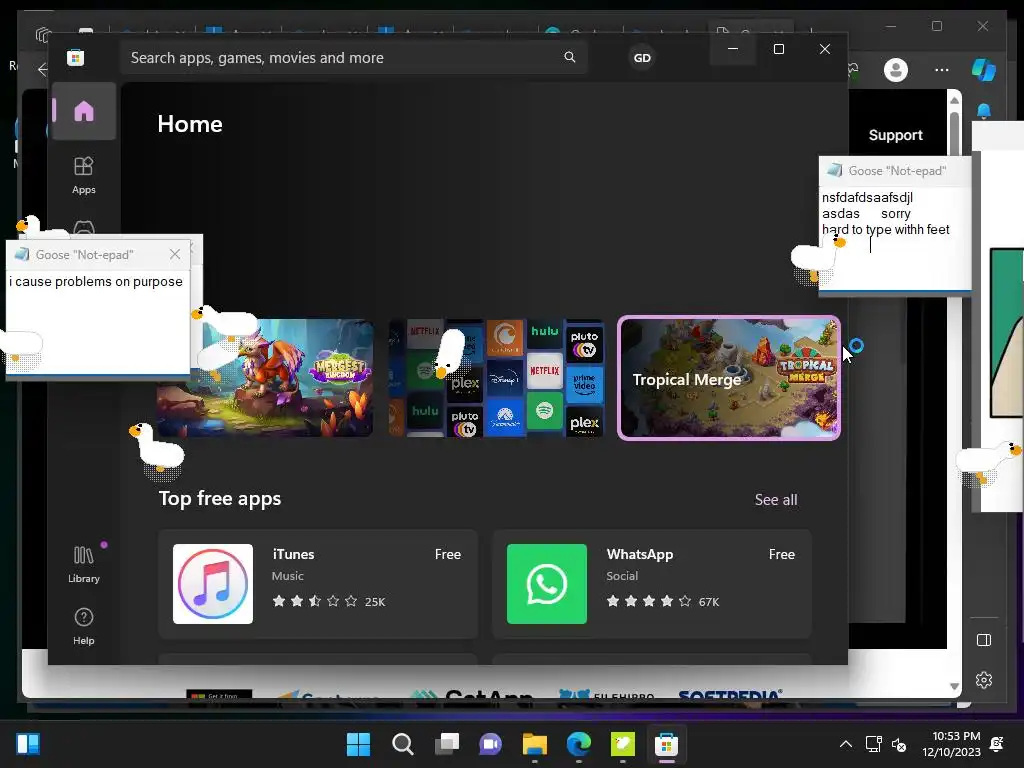This screenshot has width=1024, height=768.
Task: Open the GD account profile button
Action: click(x=642, y=57)
